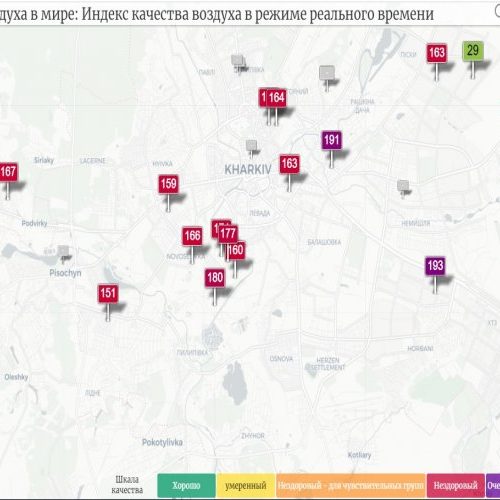Click the 151 AQI marker
Image resolution: width=500 pixels, height=500 pixels.
pyautogui.click(x=108, y=294)
